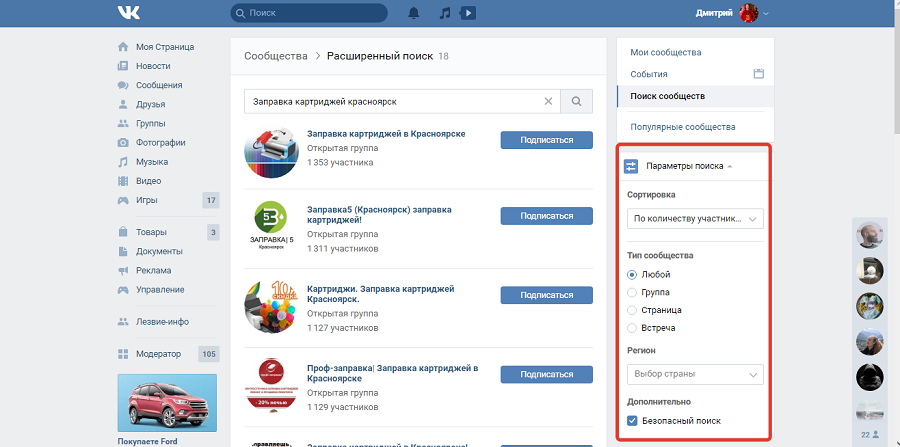Open the music note icon in header

coord(445,13)
